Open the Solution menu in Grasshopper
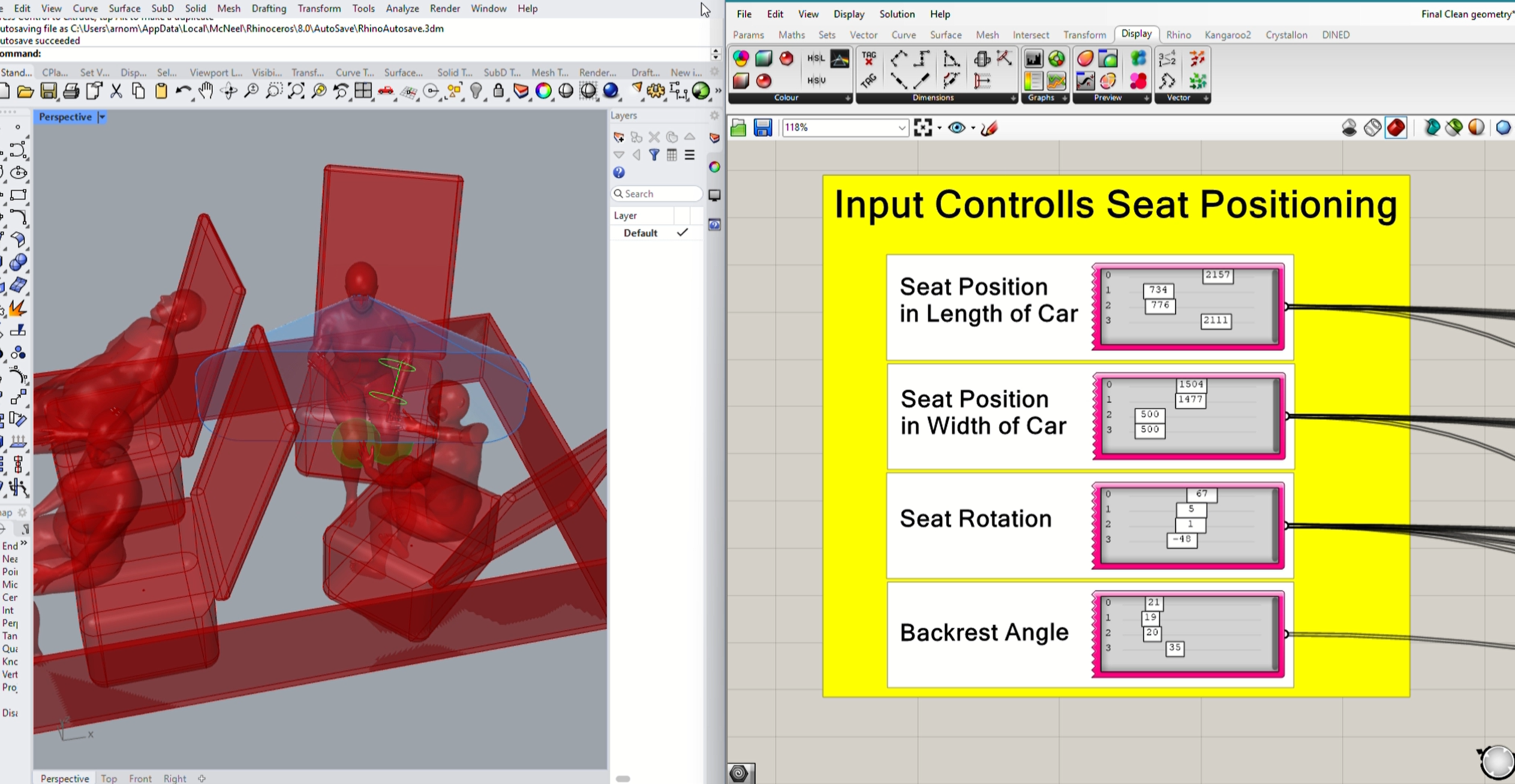1515x784 pixels. (897, 14)
